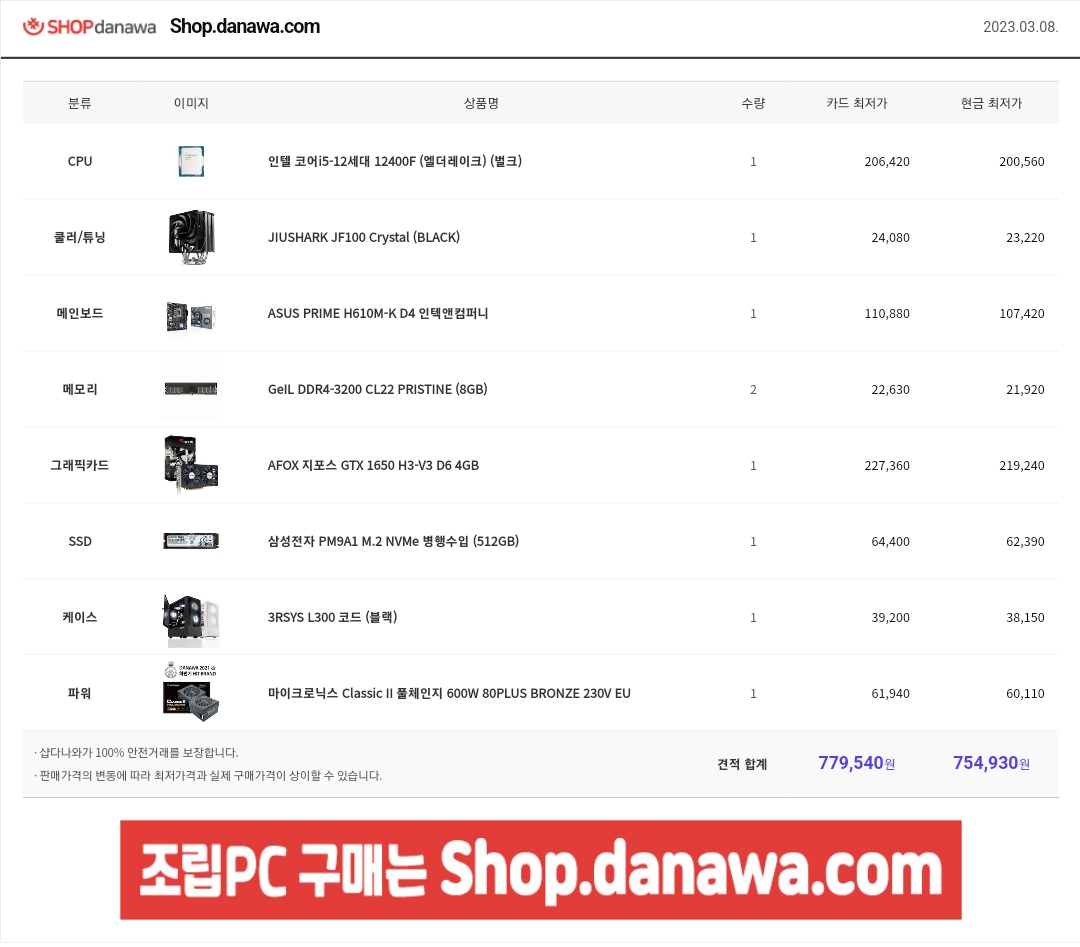Select the 카드 최저가 total 779,540원
The height and width of the screenshot is (947, 1080).
pyautogui.click(x=856, y=763)
